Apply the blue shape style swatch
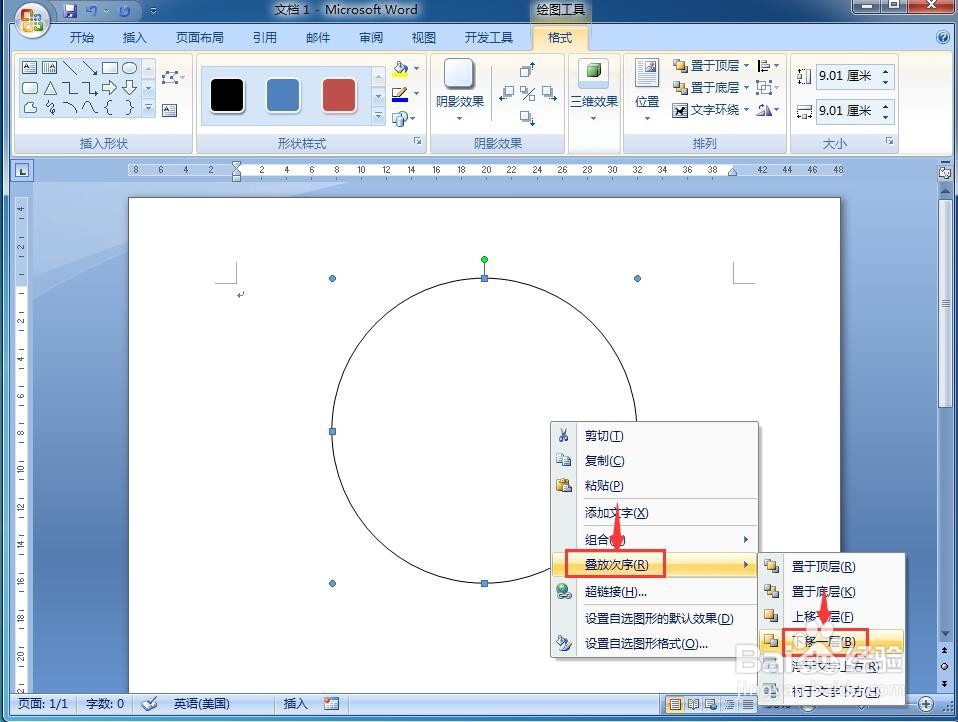The width and height of the screenshot is (958, 722). click(283, 96)
